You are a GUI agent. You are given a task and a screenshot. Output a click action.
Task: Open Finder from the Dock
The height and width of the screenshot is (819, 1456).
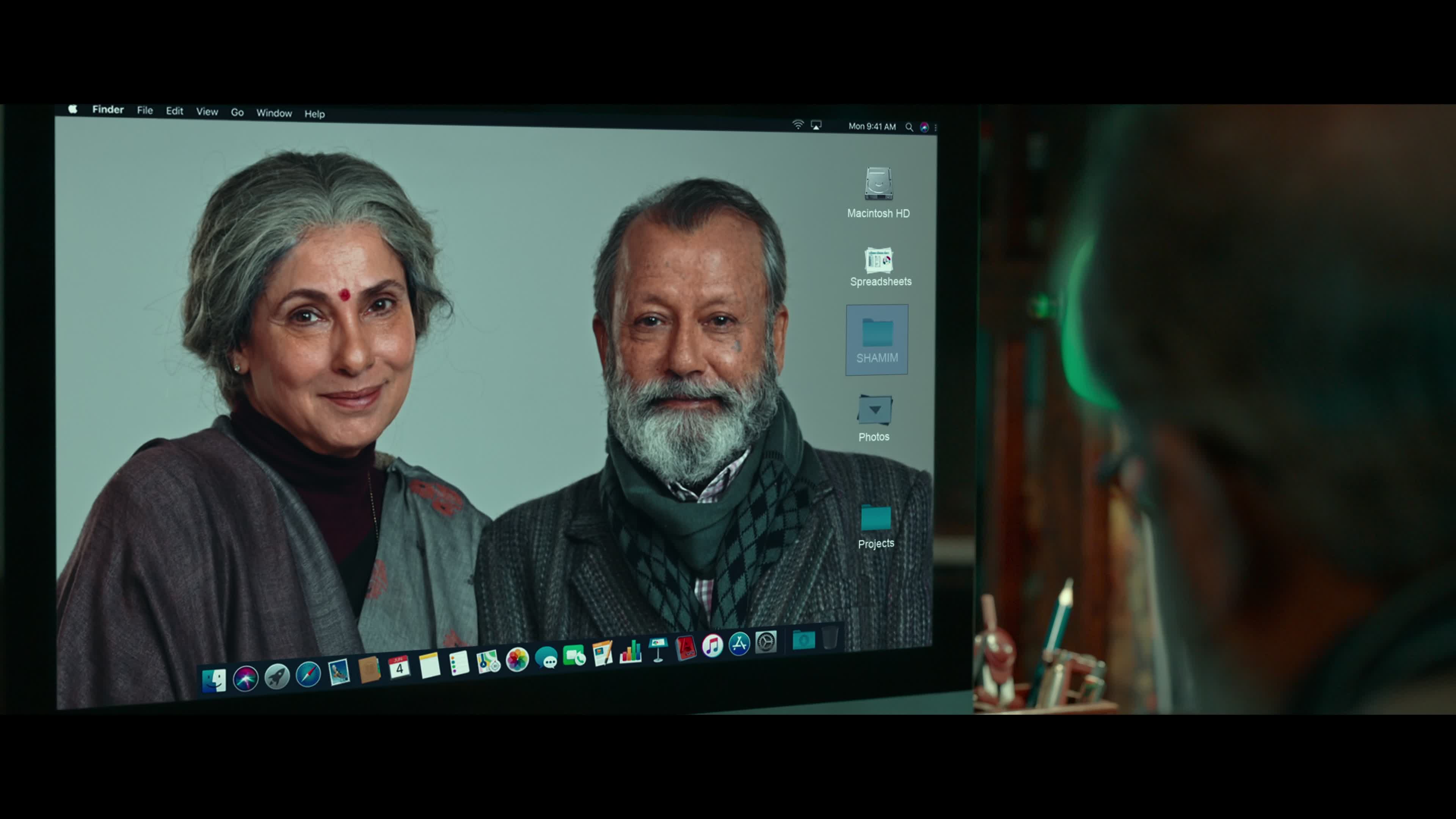[213, 680]
